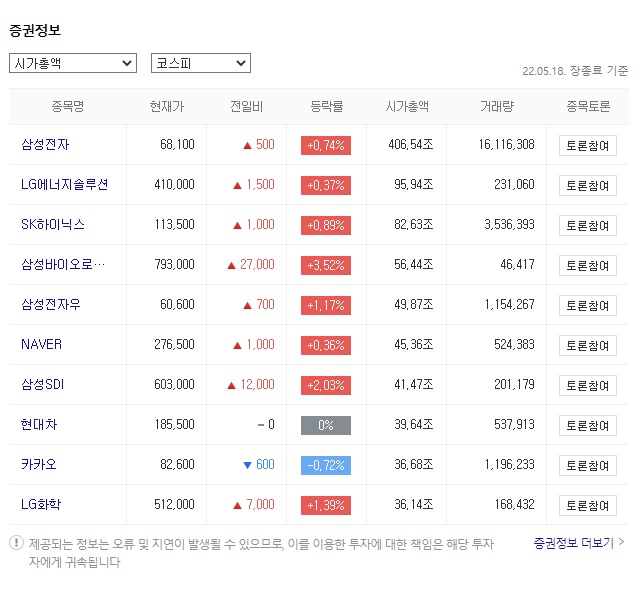Click the 시가총액 column header
This screenshot has width=643, height=589.
407,106
